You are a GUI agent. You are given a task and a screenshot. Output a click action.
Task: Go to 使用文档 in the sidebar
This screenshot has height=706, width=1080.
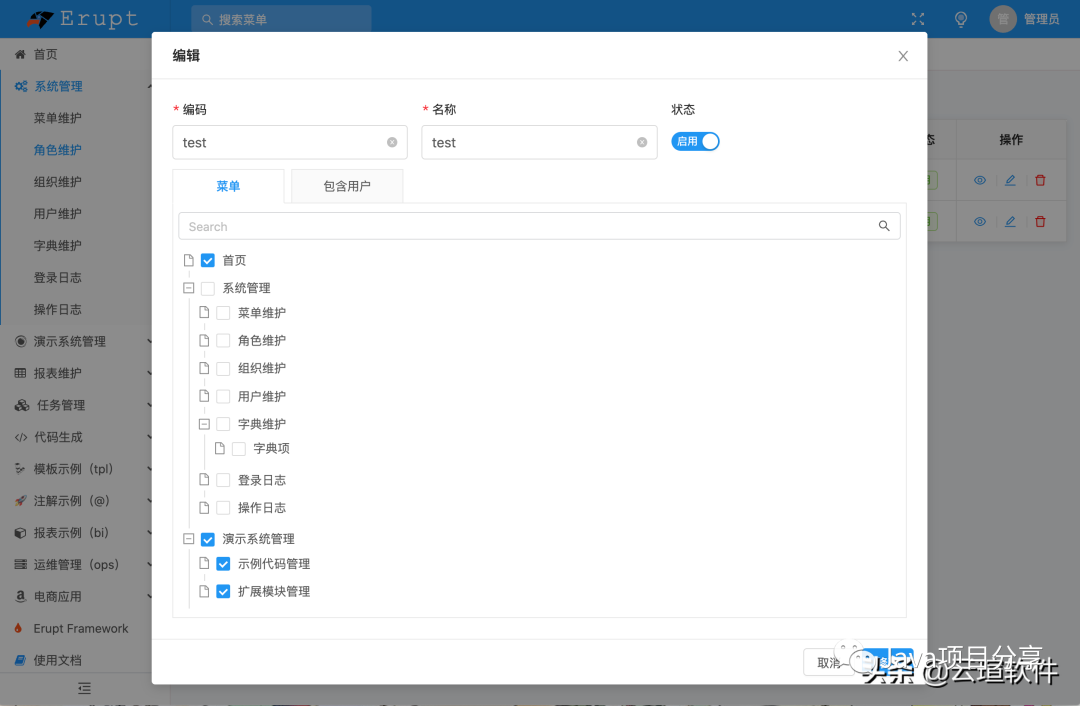[60, 660]
